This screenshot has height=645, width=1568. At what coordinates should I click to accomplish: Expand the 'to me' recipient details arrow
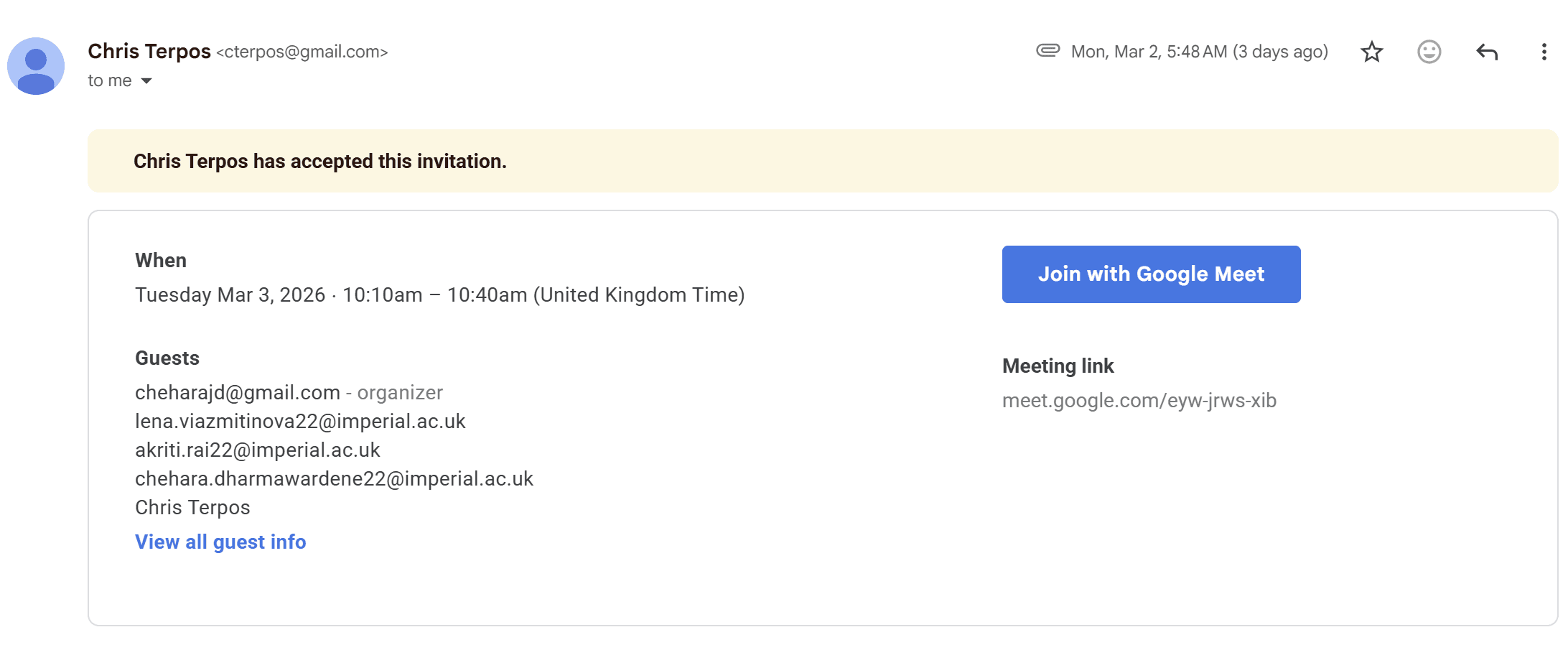point(146,81)
